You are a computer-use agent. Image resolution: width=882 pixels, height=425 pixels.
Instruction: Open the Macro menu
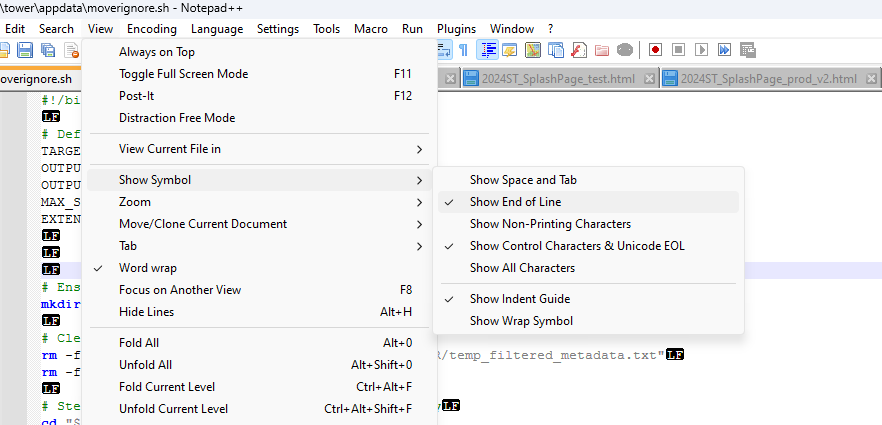click(x=371, y=29)
